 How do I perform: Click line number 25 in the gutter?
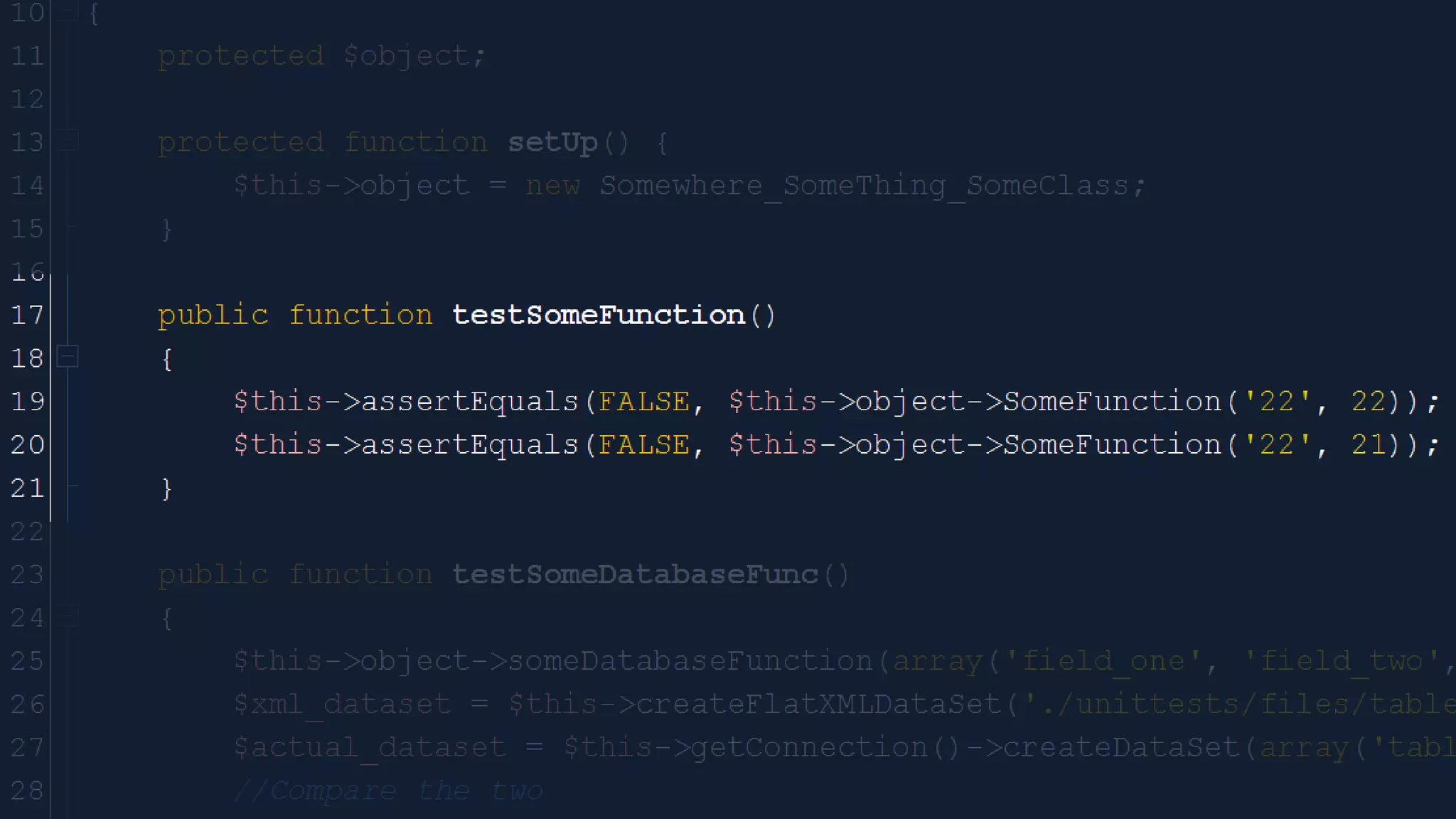coord(27,661)
